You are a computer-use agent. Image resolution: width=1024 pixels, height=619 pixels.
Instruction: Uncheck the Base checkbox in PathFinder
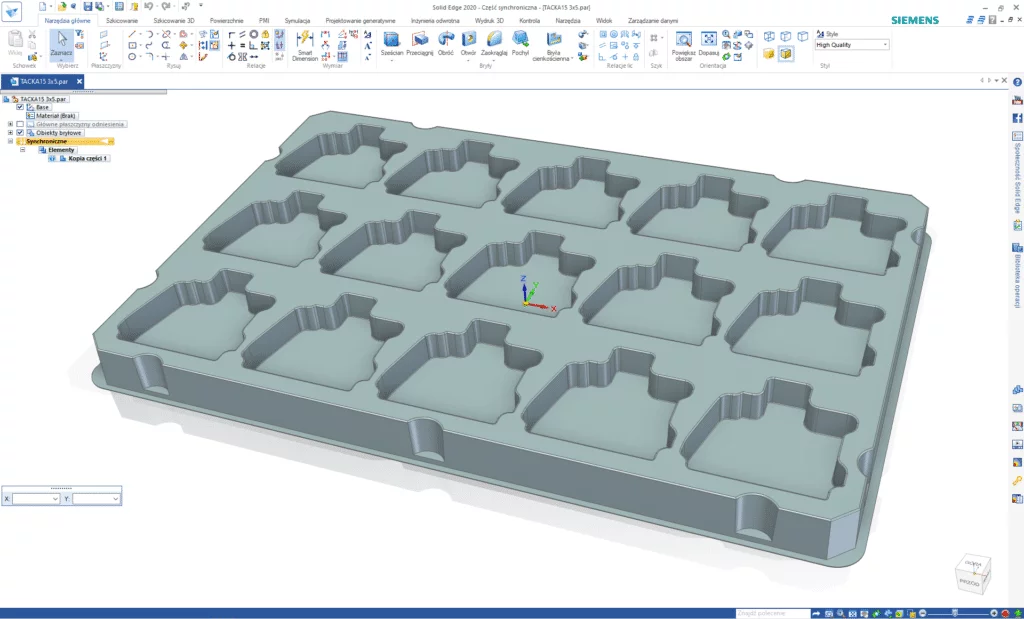tap(20, 107)
